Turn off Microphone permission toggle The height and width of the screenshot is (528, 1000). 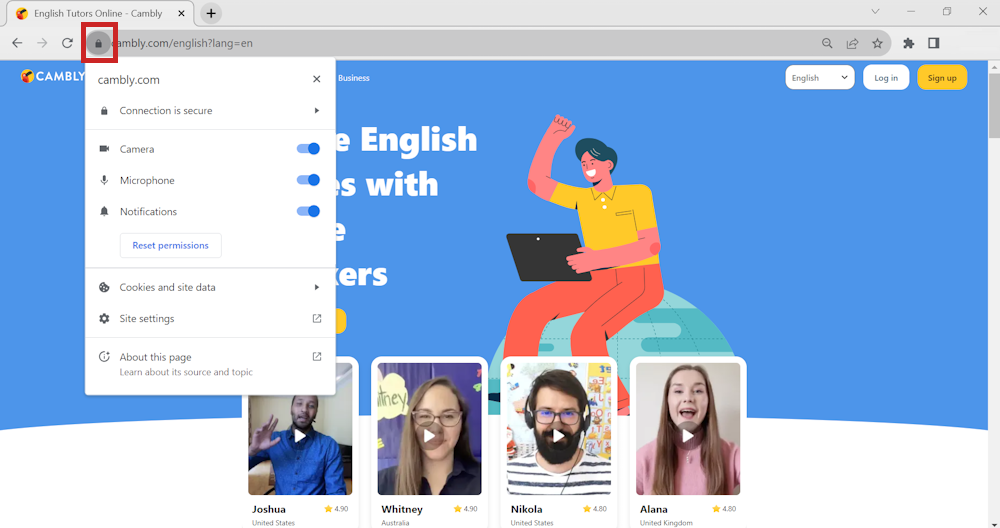[308, 180]
